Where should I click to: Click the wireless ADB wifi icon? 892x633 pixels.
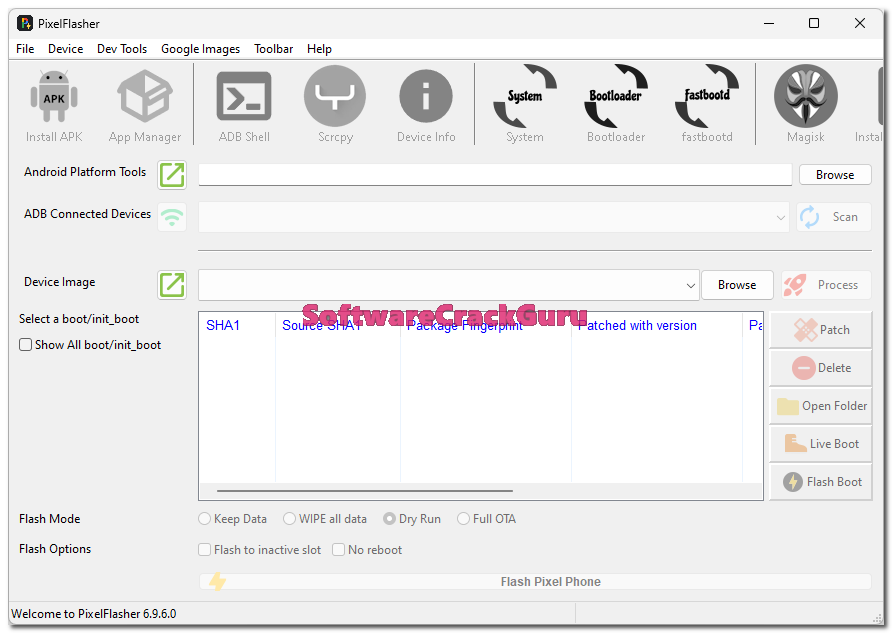(172, 217)
